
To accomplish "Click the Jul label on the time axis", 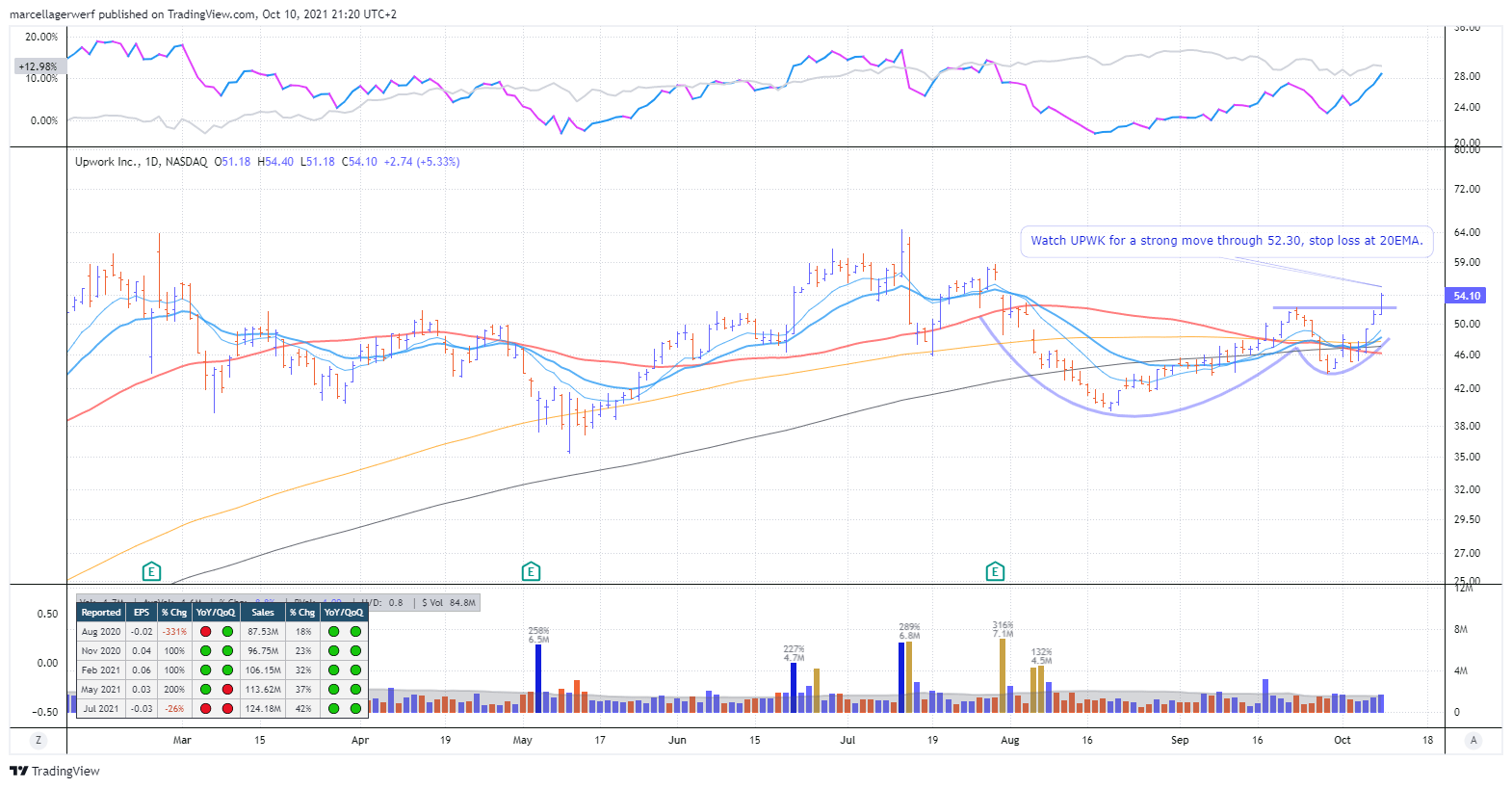I will 847,741.
